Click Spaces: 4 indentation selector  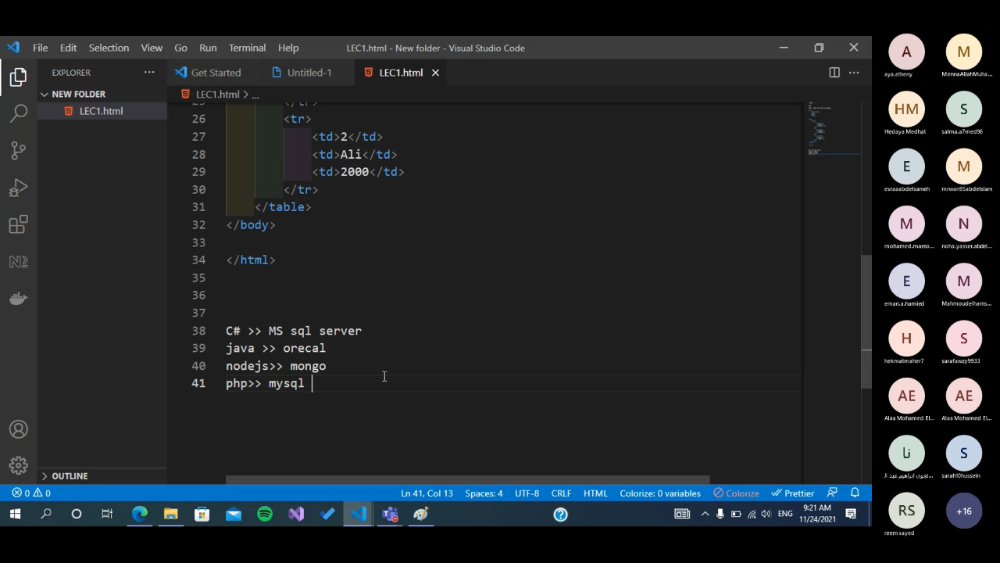click(483, 493)
